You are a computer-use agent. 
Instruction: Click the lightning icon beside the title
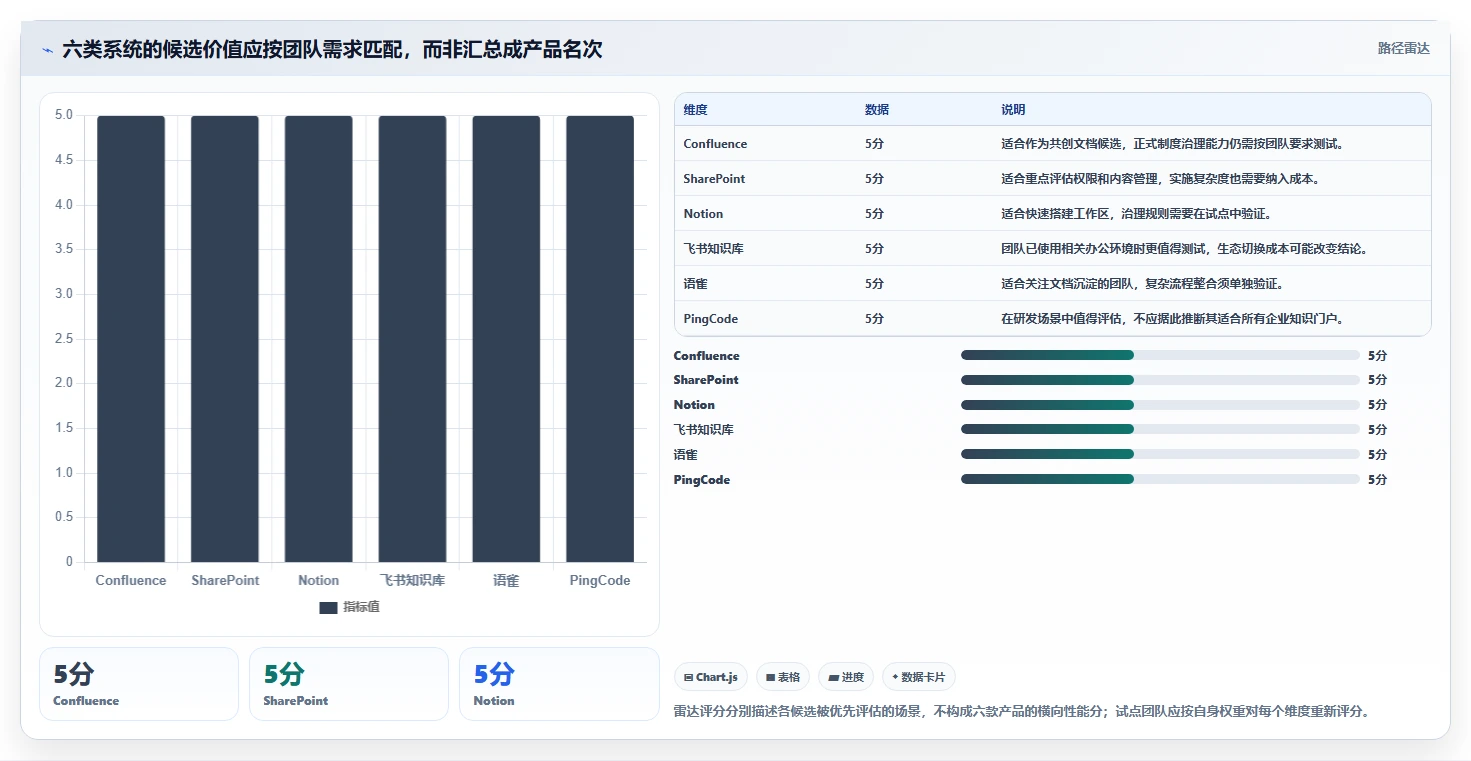point(48,50)
